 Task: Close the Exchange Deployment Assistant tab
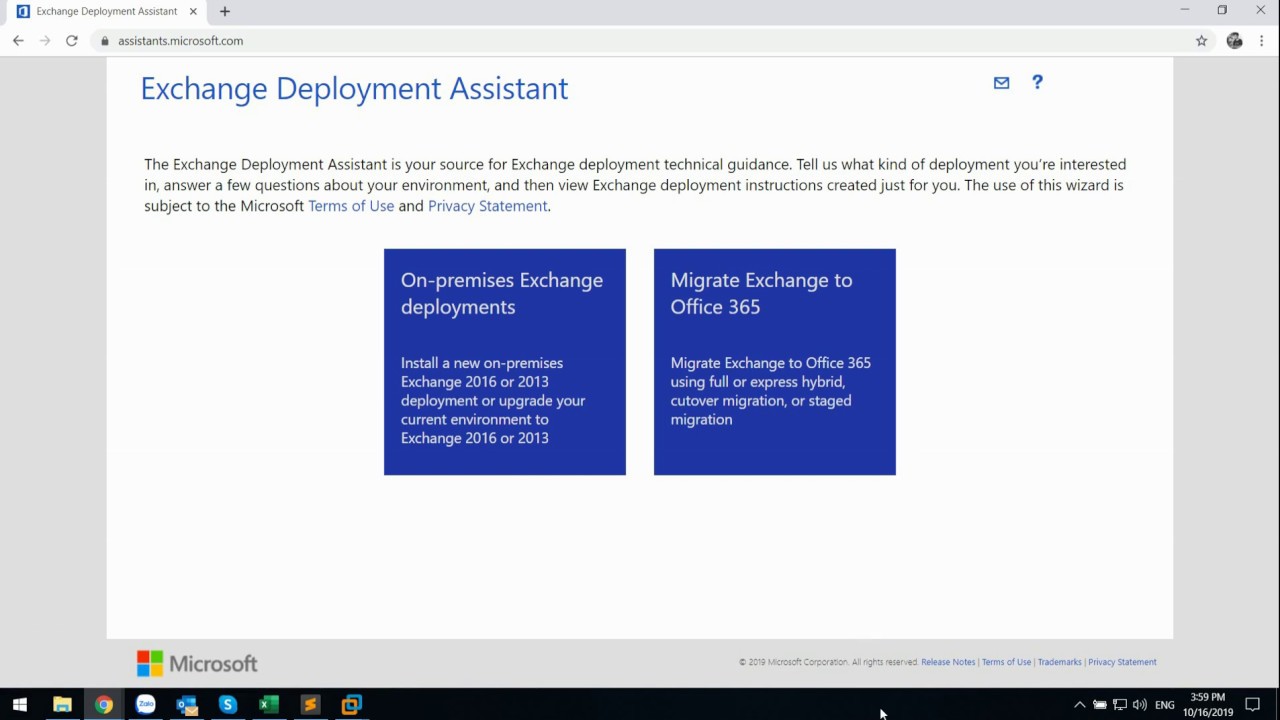point(193,11)
